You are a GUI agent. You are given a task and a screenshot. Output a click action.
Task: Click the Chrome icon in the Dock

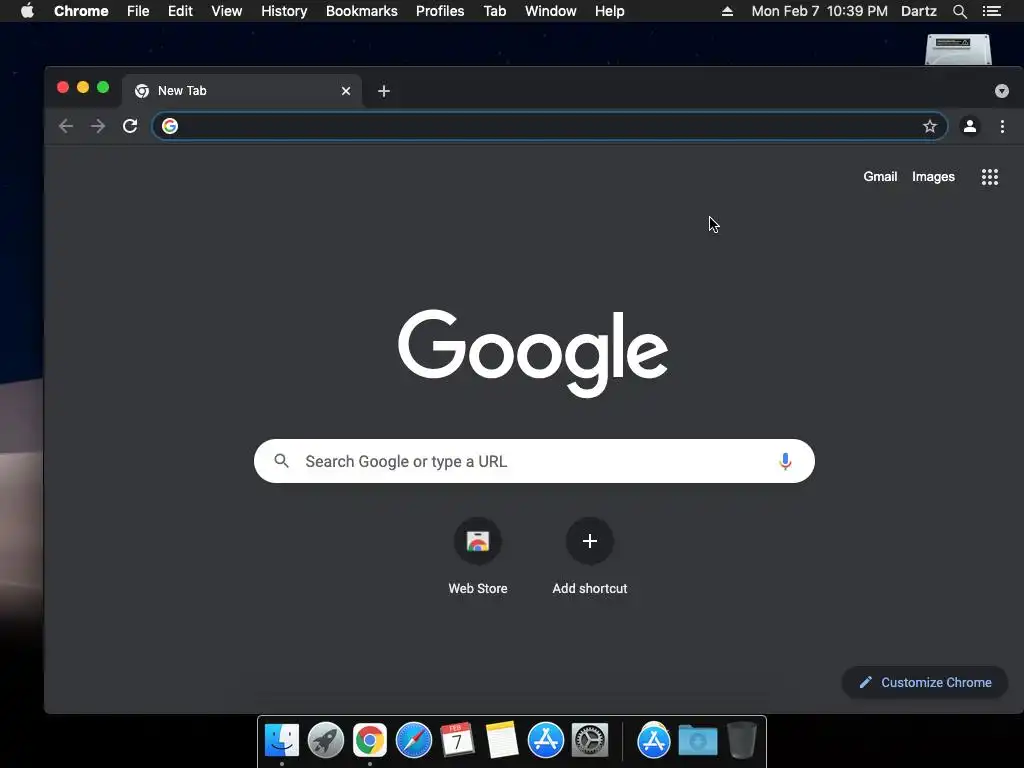[x=370, y=741]
